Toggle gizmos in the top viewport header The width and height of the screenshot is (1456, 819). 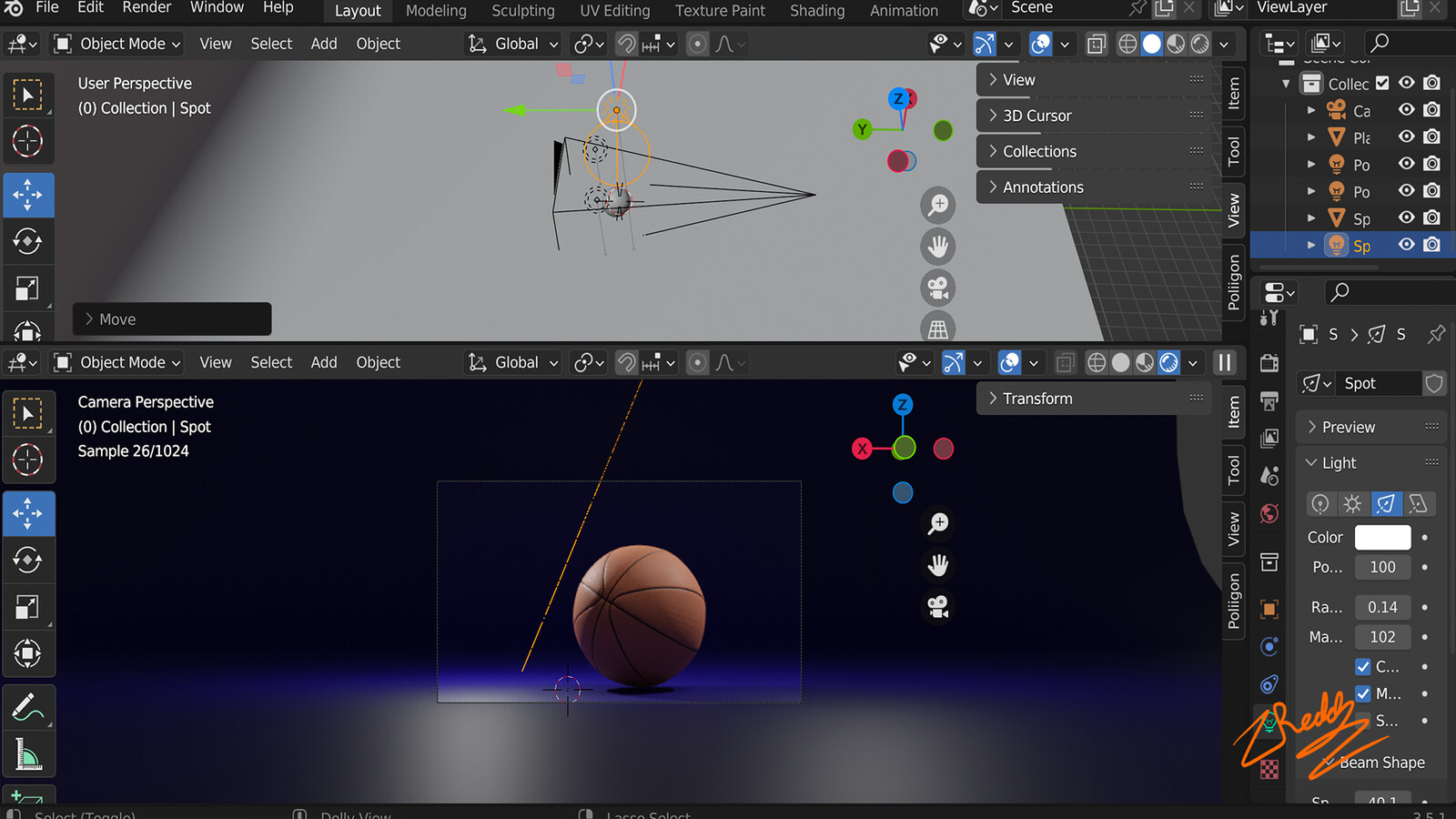985,44
